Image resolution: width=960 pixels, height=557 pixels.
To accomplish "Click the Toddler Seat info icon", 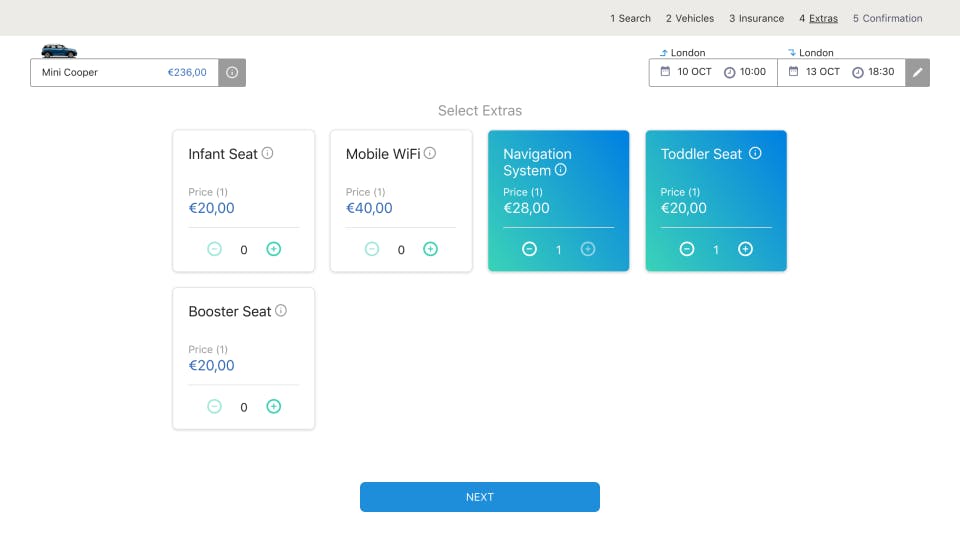I will click(755, 154).
